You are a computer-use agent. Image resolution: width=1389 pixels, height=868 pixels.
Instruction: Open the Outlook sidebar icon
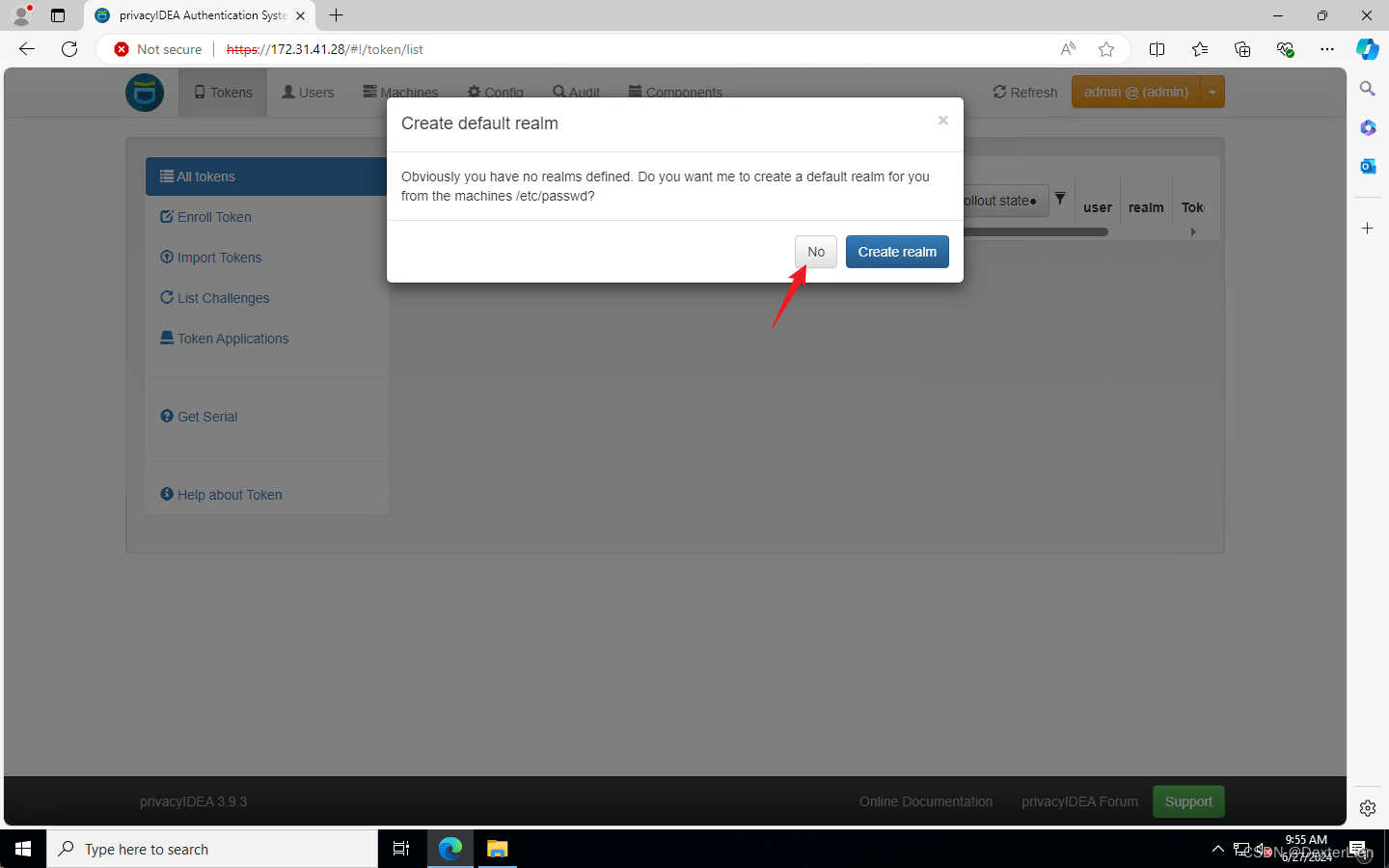tap(1368, 166)
